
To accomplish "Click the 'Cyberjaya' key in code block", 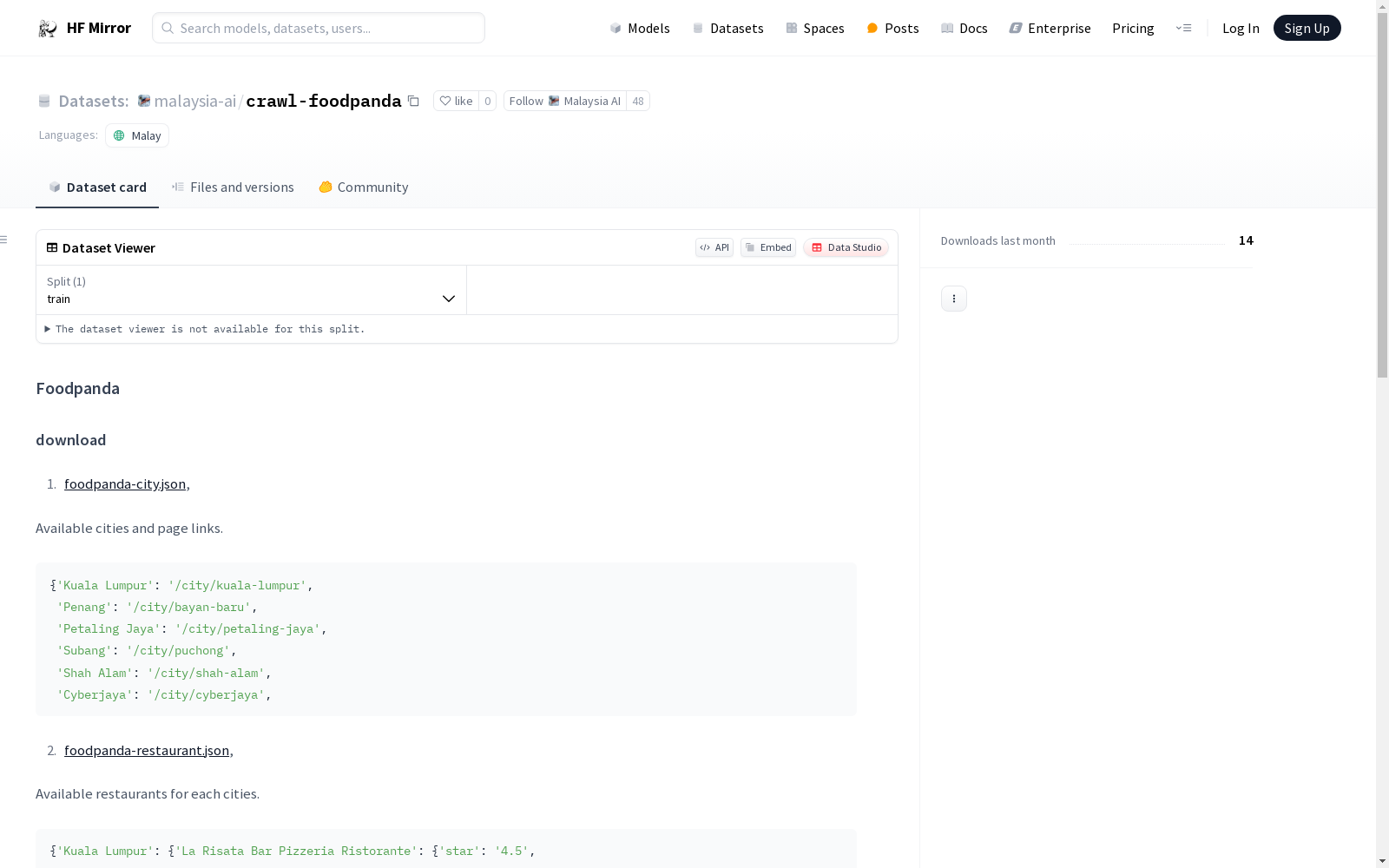I will point(95,695).
